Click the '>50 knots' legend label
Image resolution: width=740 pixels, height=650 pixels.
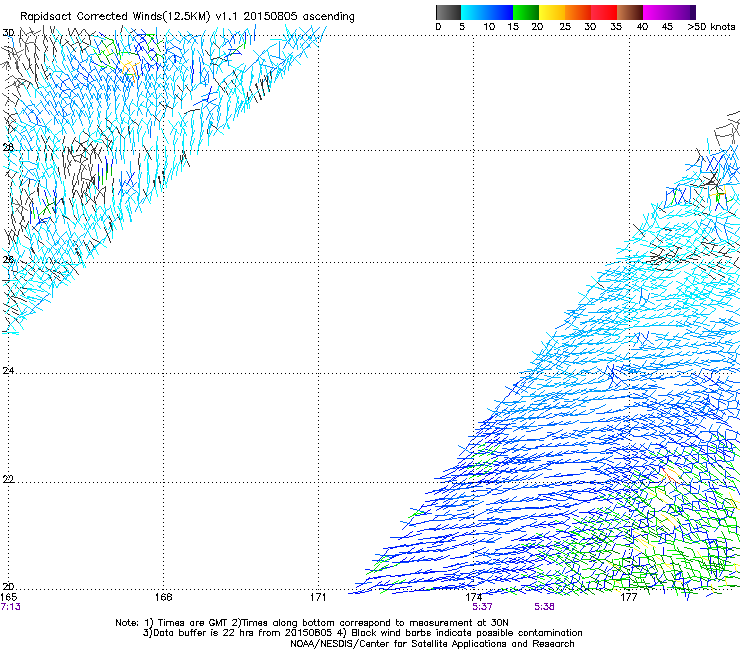711,27
